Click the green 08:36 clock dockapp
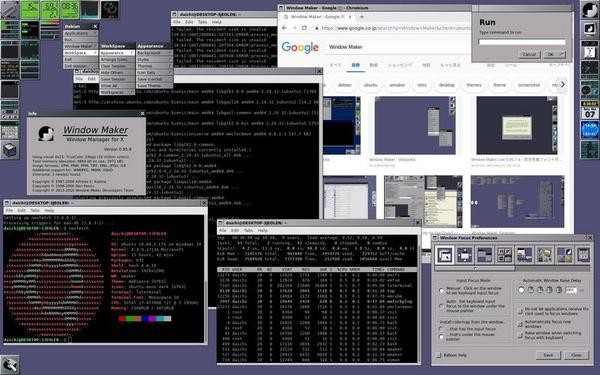Image resolution: width=600 pixels, height=375 pixels. [x=70, y=10]
